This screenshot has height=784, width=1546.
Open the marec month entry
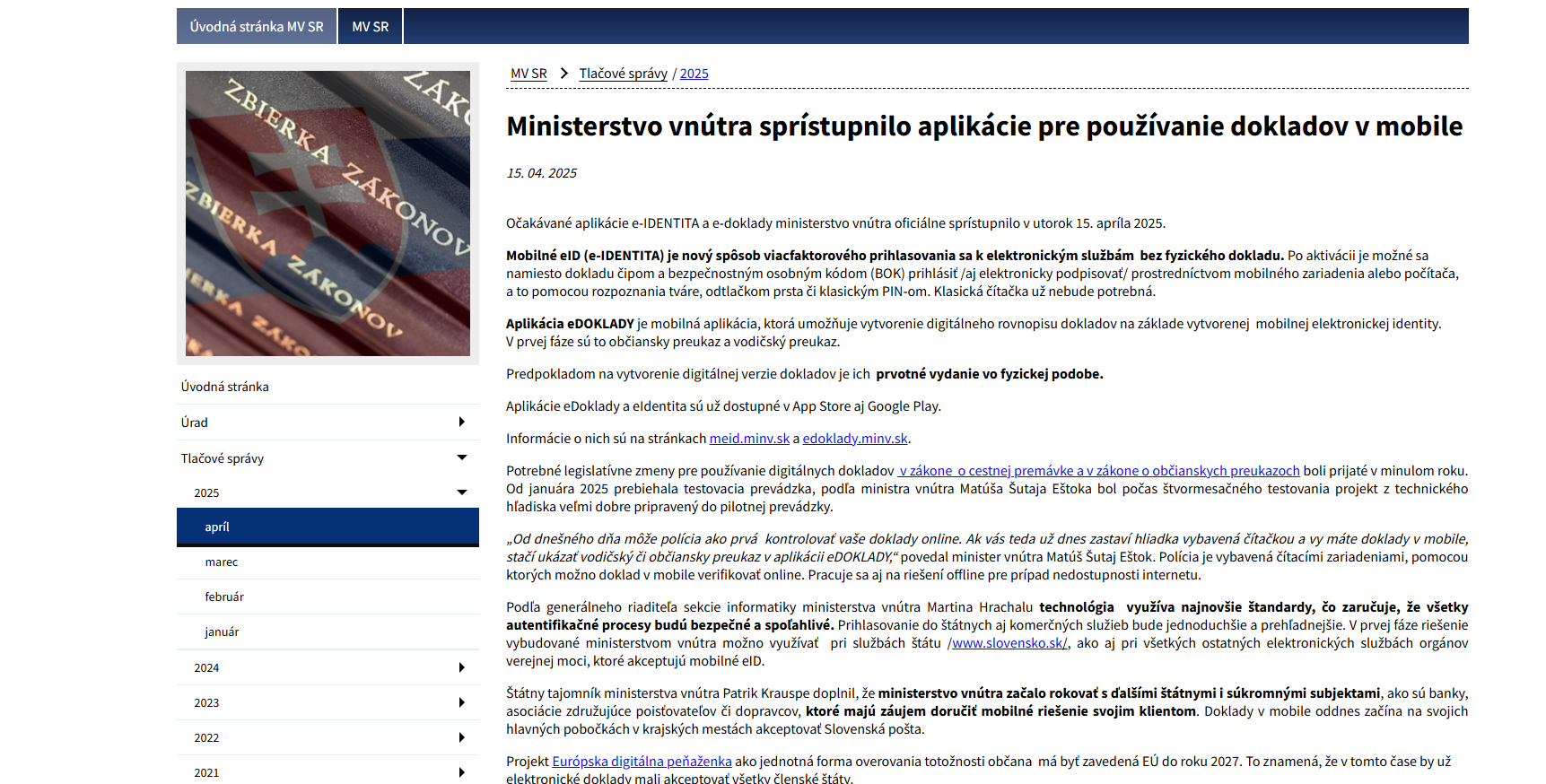(221, 562)
